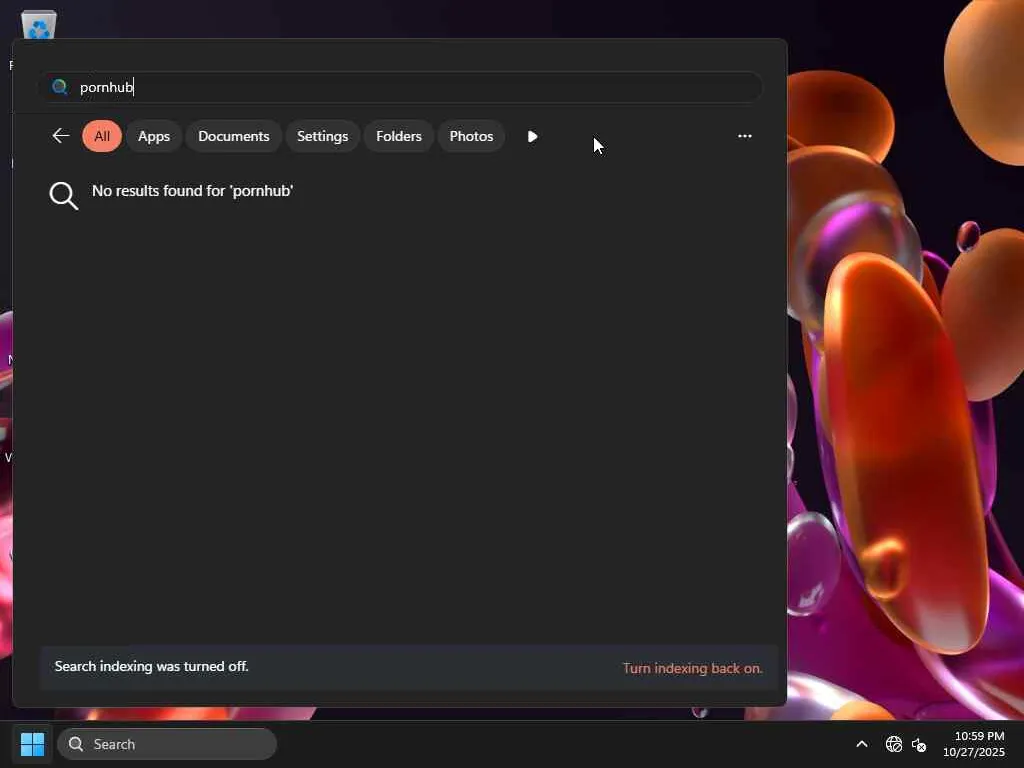
Task: Switch to the Apps filter
Action: [x=153, y=136]
